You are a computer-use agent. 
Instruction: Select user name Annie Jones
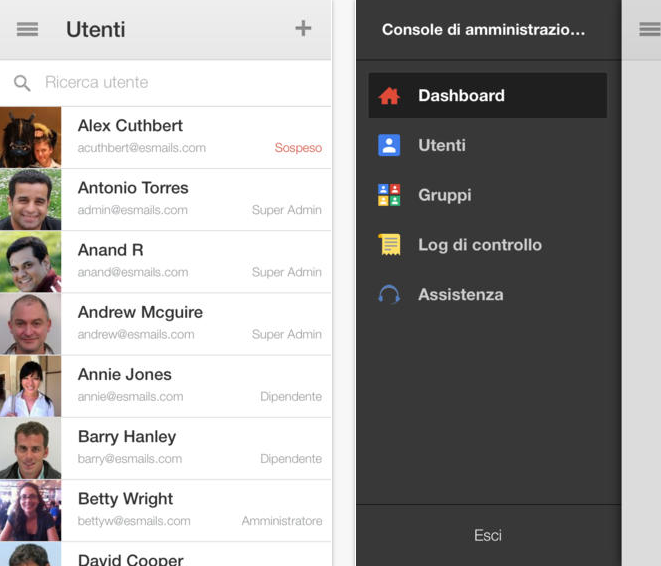(x=125, y=374)
